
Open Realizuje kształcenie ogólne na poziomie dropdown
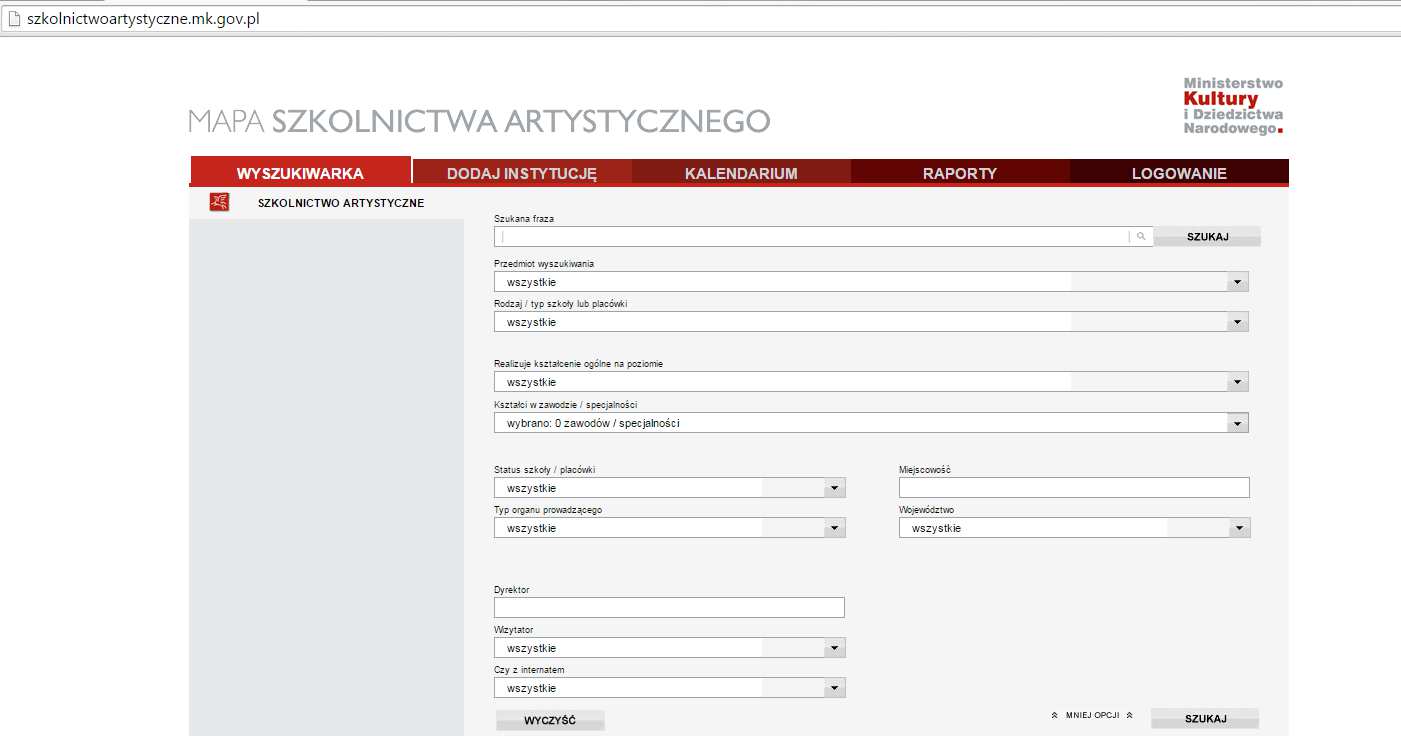pos(871,382)
